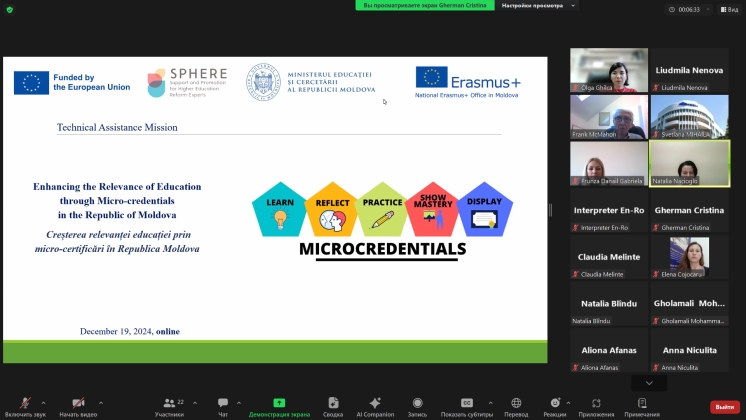
Task: Click the red Выйти leave button
Action: [x=723, y=407]
